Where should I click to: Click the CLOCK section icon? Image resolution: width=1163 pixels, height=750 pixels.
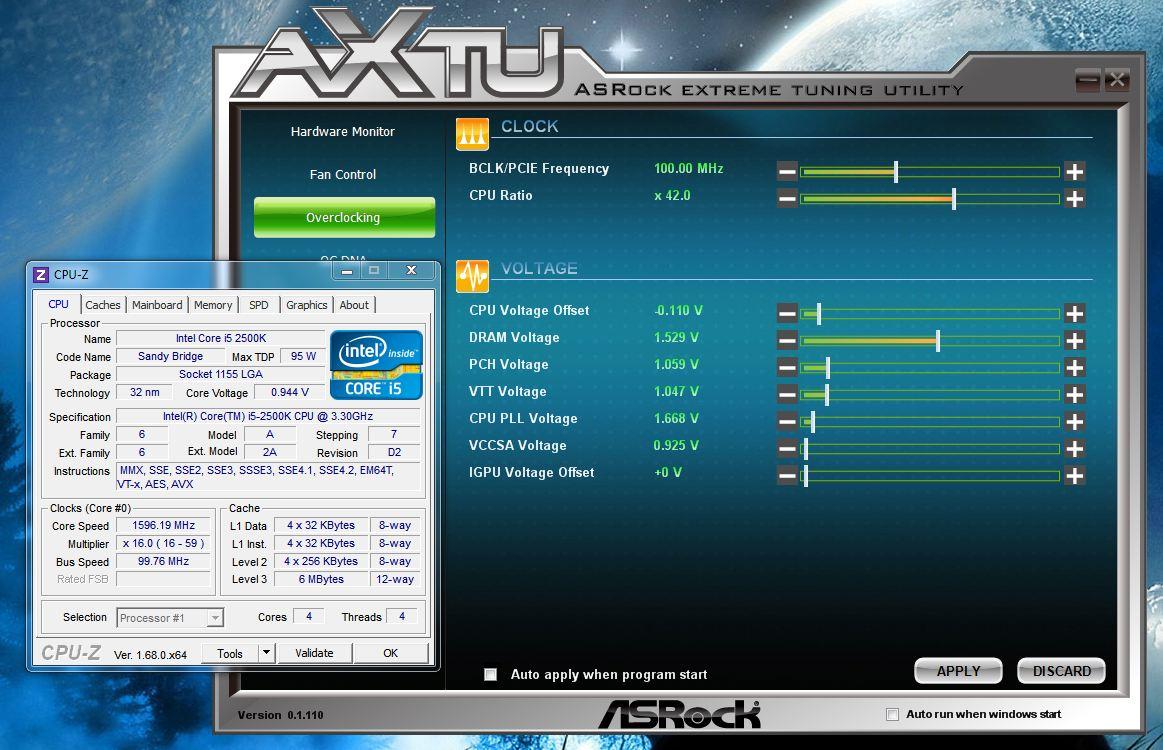coord(472,134)
